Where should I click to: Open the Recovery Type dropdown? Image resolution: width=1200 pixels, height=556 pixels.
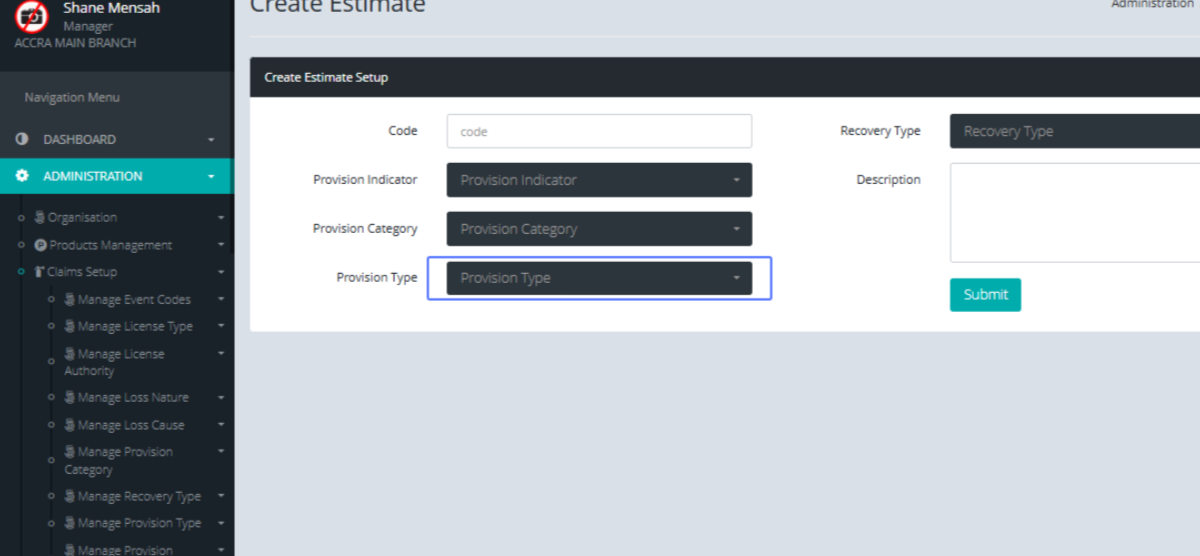click(1074, 131)
